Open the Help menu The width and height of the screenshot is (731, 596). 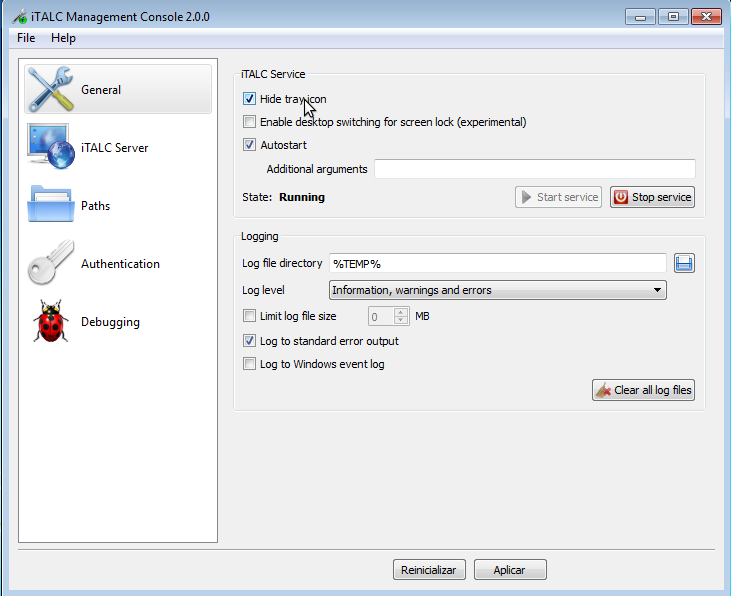pos(63,38)
